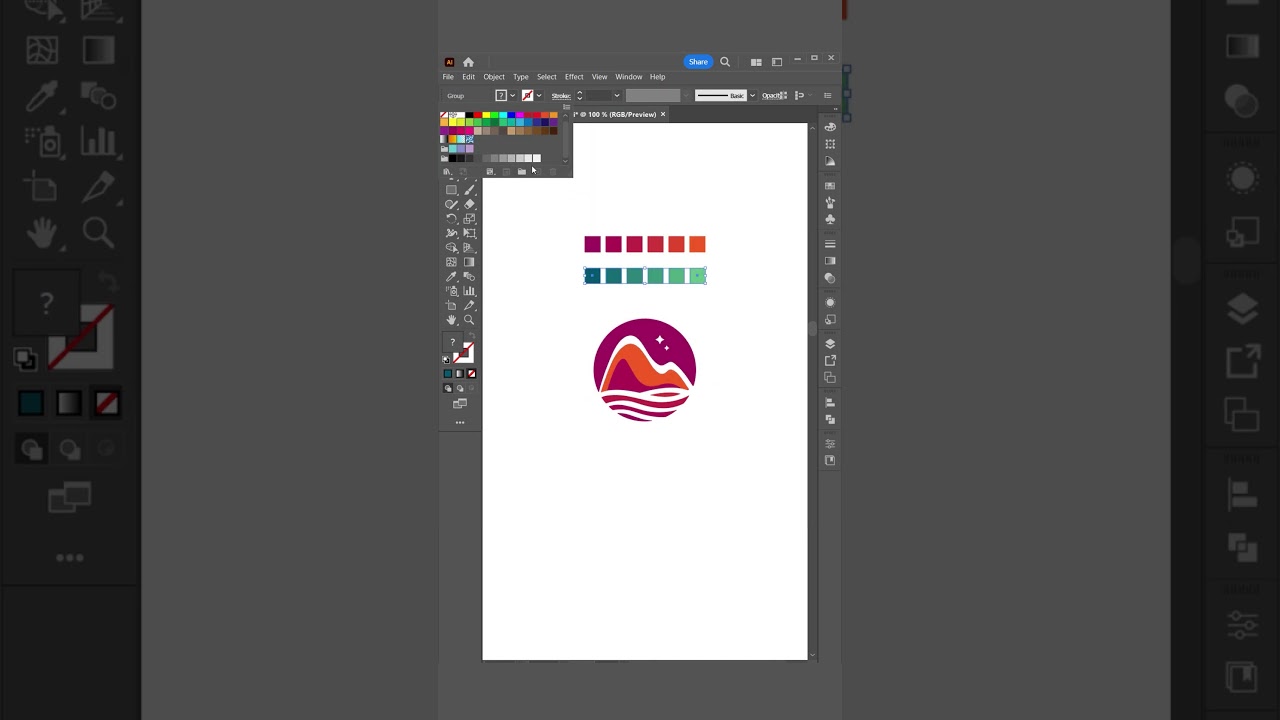
Task: Open the File menu
Action: [x=448, y=77]
